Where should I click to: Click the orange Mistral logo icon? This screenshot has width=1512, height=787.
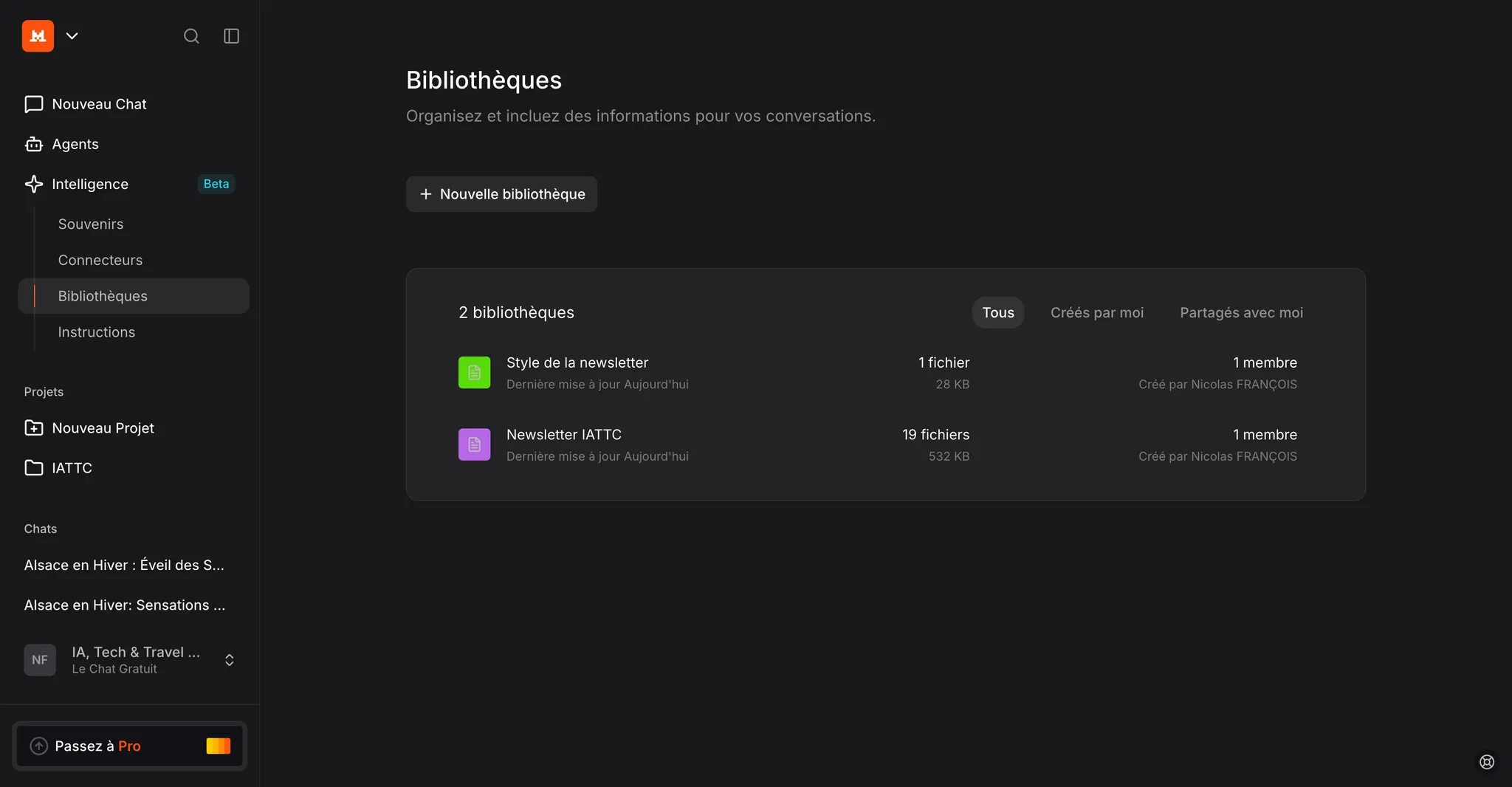click(x=38, y=36)
